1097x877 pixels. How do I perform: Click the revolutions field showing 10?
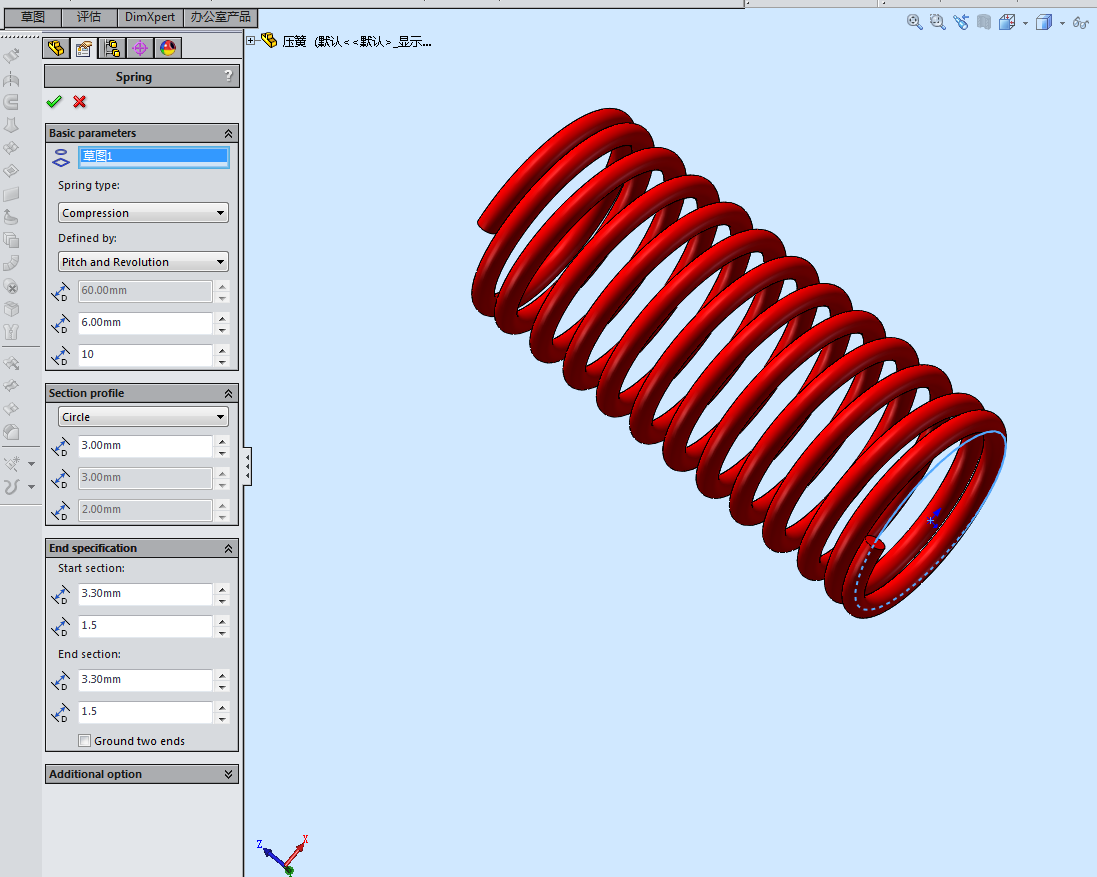click(145, 355)
